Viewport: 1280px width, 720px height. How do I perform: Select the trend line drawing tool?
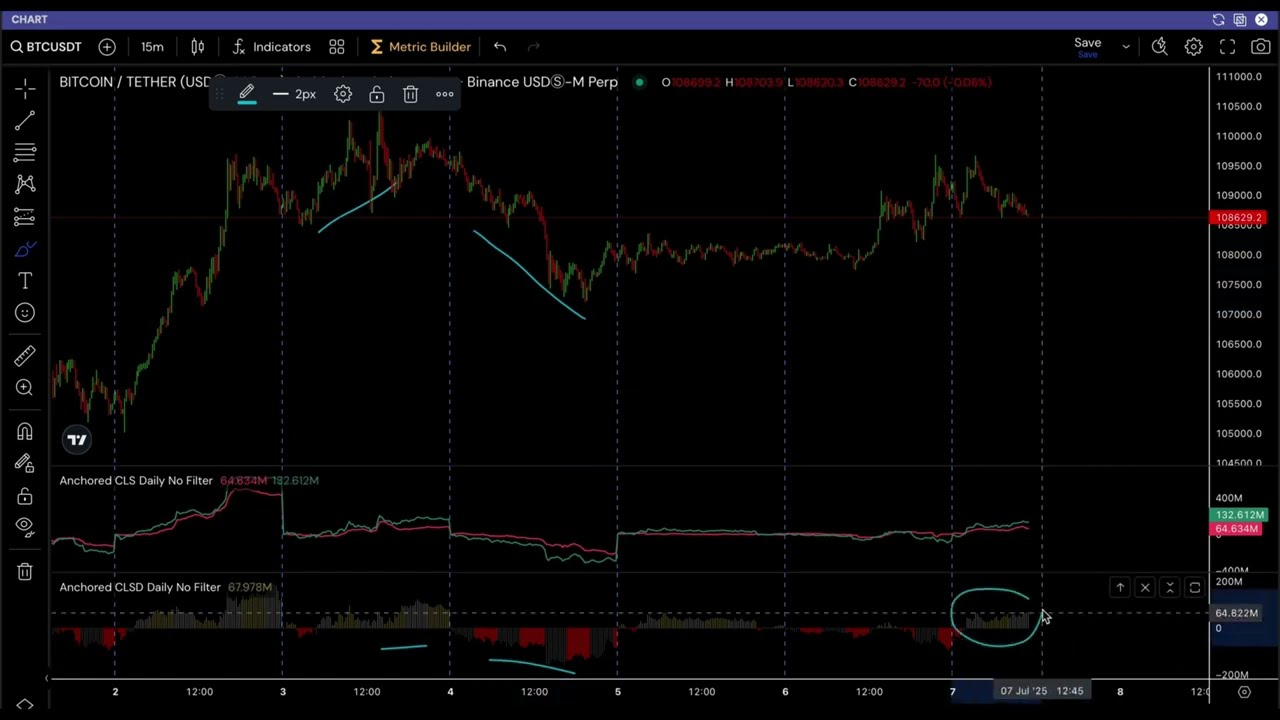click(25, 121)
